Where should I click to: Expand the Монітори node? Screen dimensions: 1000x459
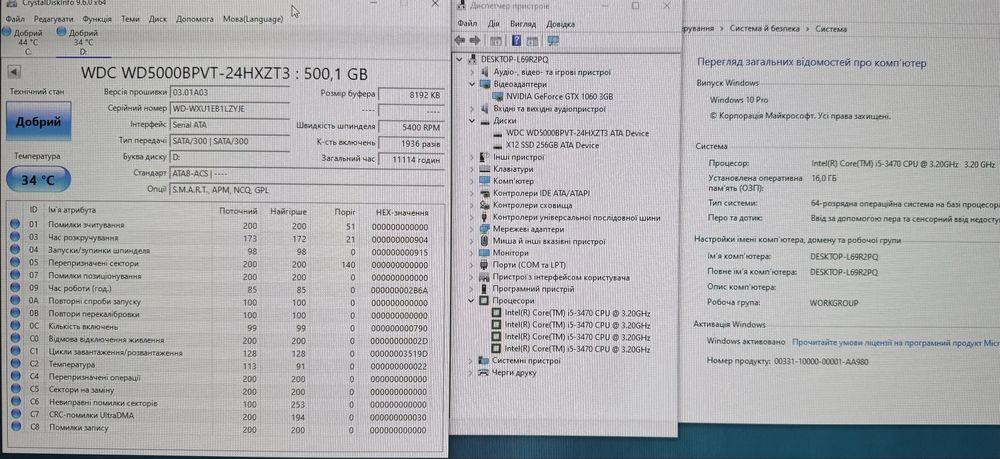point(472,253)
